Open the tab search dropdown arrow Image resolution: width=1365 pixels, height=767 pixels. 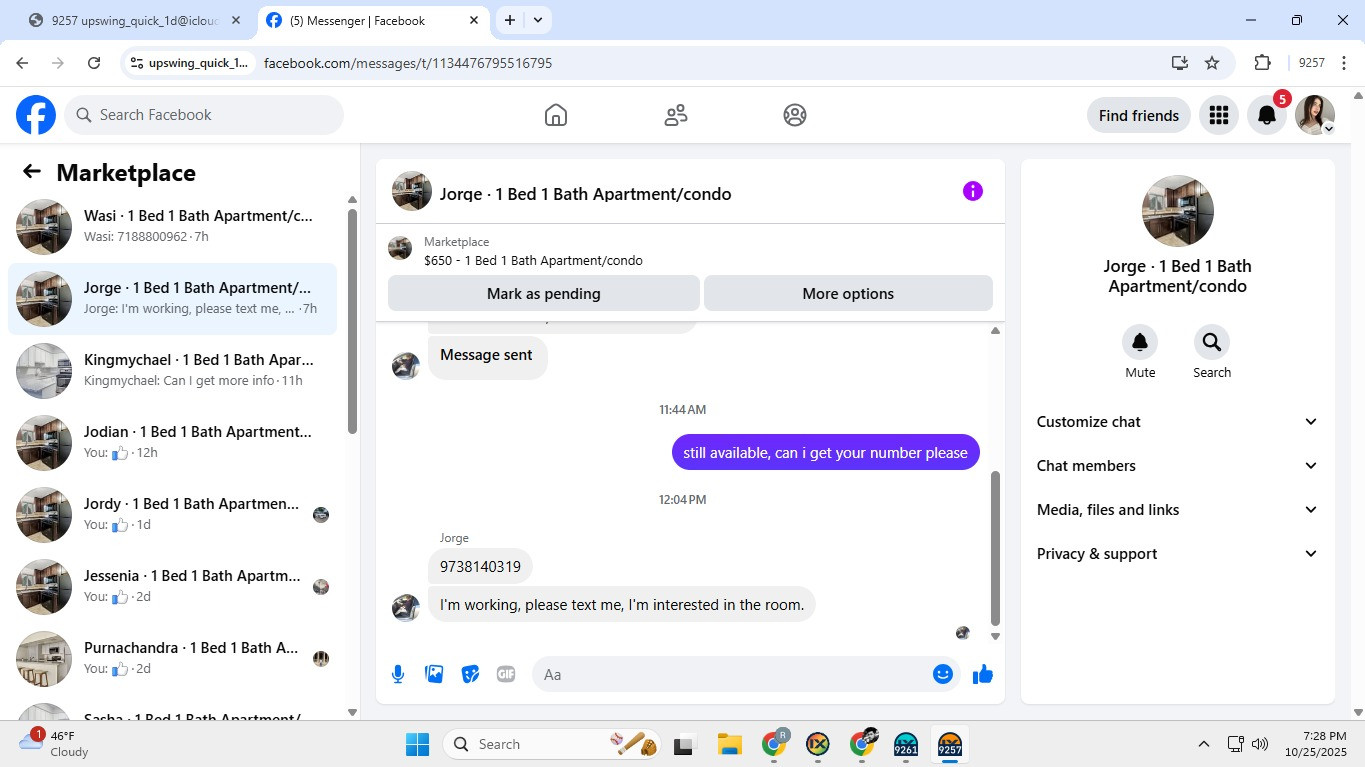538,20
